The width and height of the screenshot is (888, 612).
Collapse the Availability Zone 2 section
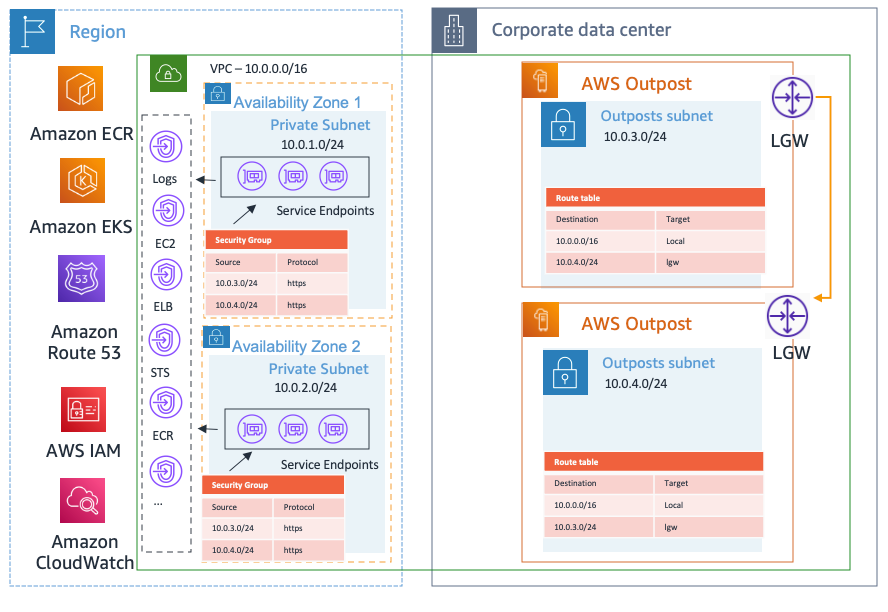297,345
